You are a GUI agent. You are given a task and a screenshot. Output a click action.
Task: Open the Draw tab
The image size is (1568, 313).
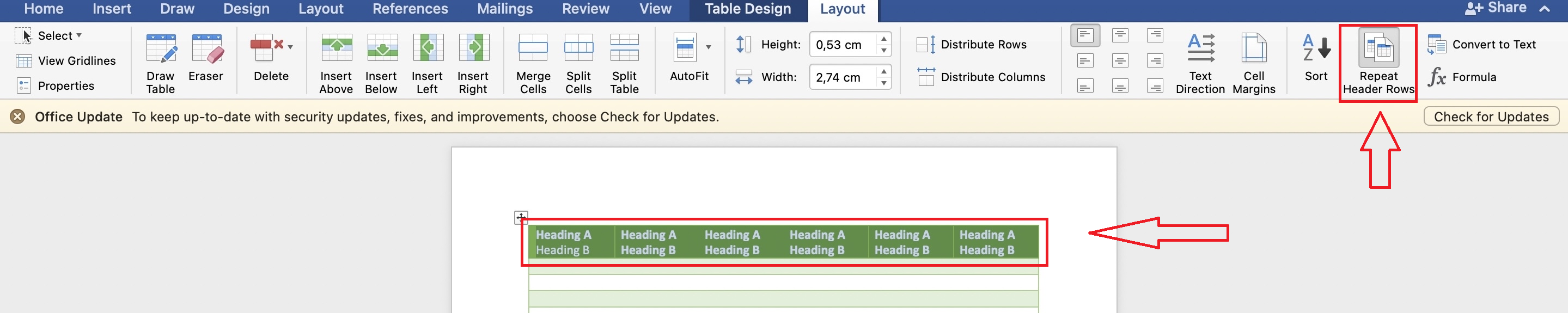coord(177,9)
